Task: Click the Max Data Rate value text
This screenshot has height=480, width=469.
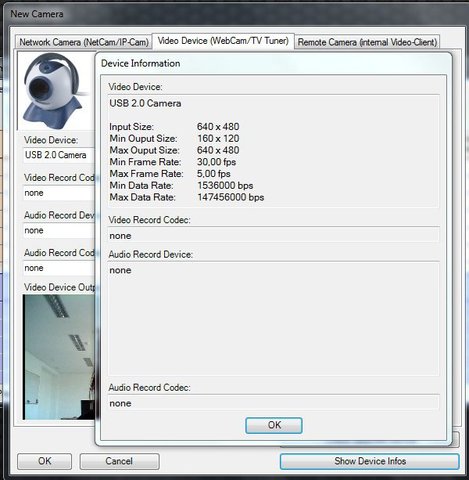Action: pyautogui.click(x=231, y=197)
